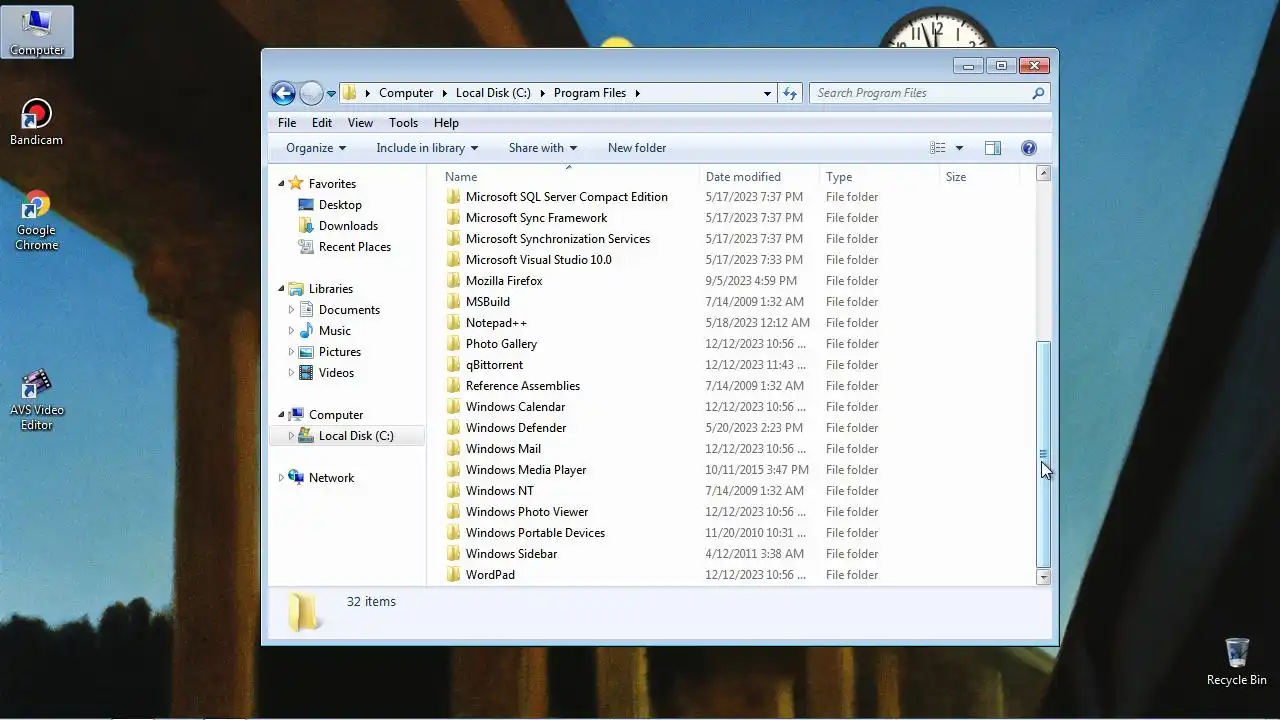Viewport: 1280px width, 720px height.
Task: Collapse the Favorites group
Action: click(281, 184)
